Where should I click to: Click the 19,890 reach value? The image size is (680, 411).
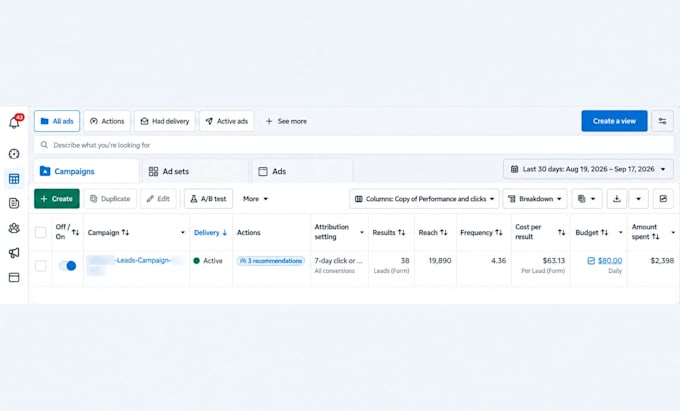coord(440,261)
